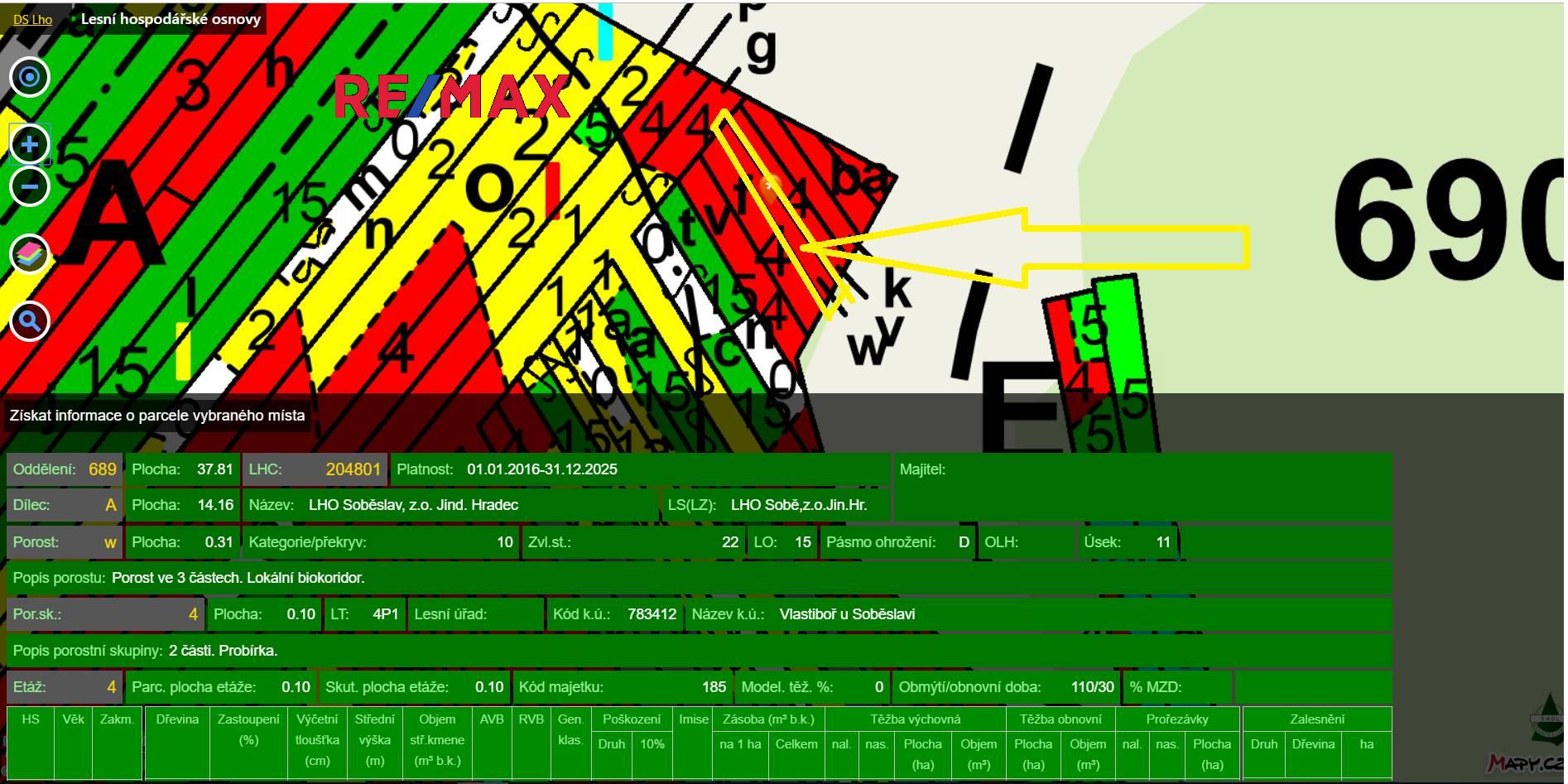Click the Mapy.cz logo
This screenshot has width=1568, height=784.
(1526, 762)
